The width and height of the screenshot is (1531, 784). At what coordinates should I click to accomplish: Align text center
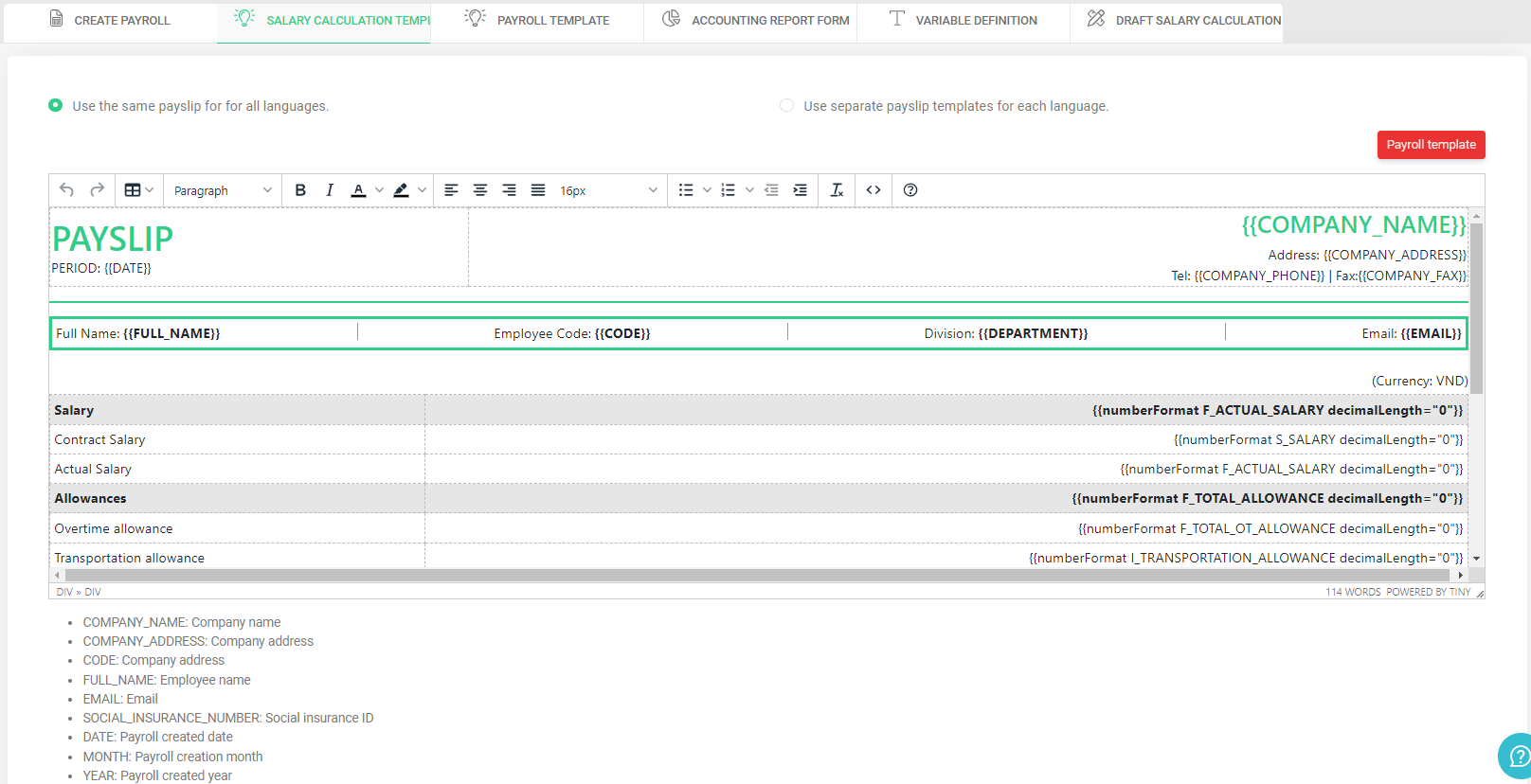point(480,190)
